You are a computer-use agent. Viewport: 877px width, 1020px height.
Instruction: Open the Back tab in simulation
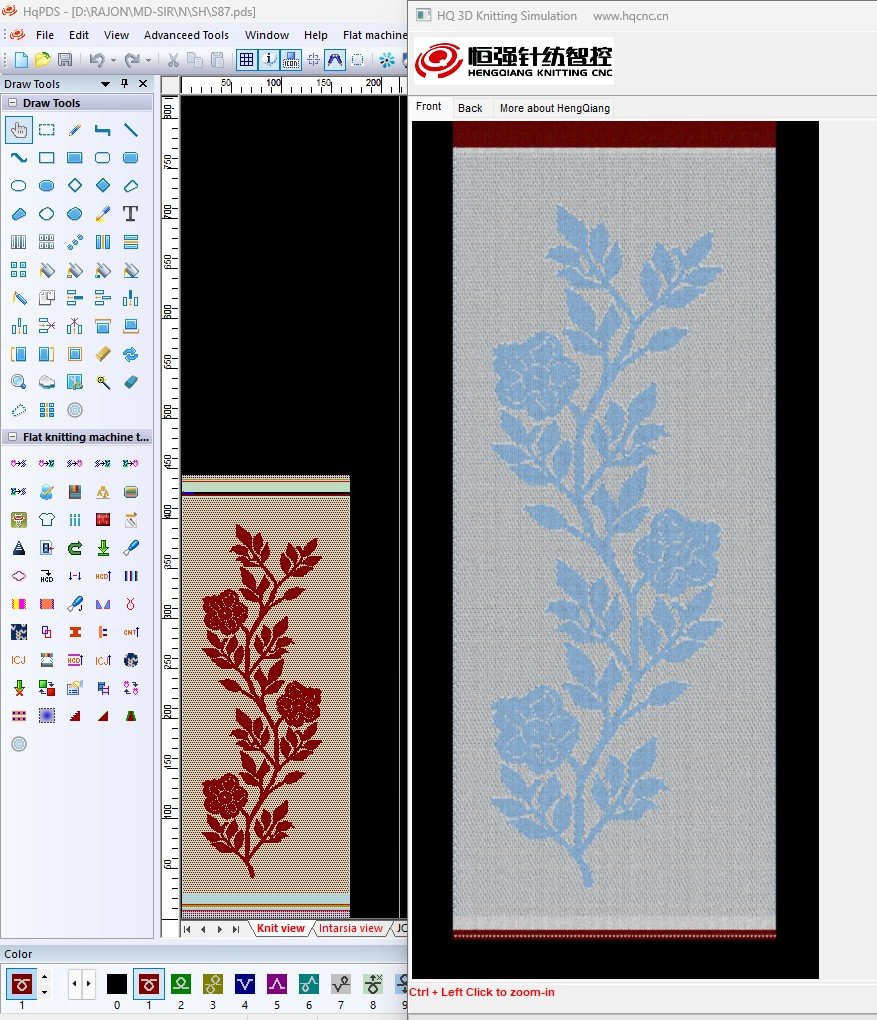470,108
